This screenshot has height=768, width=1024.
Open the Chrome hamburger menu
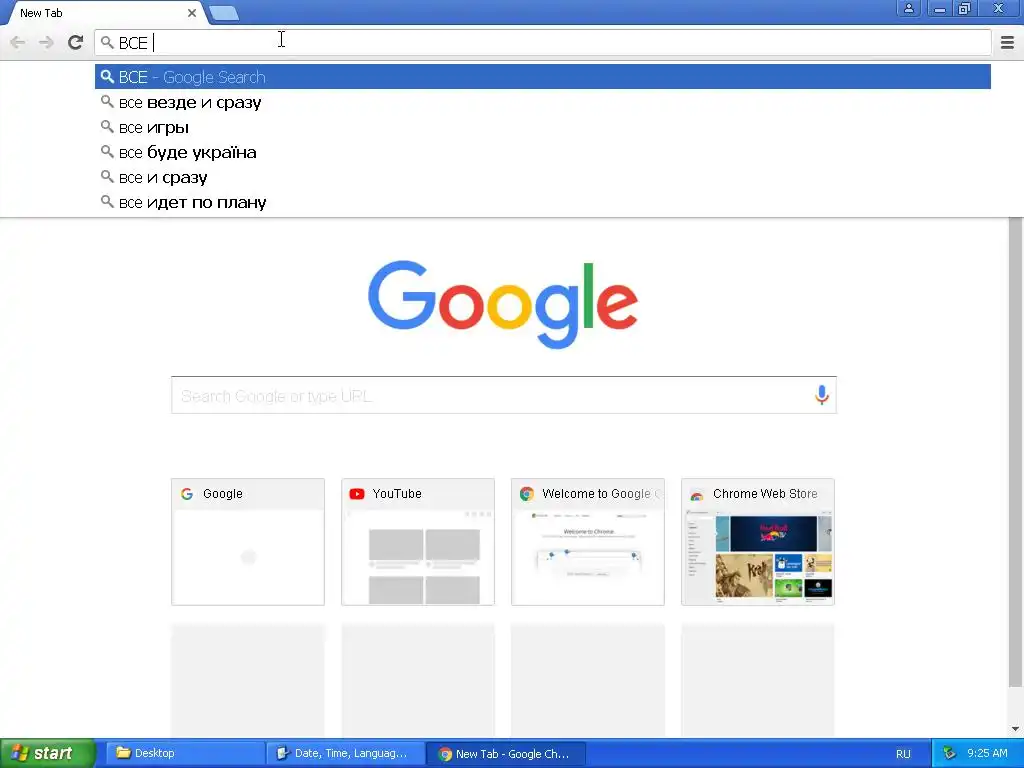click(x=1007, y=42)
